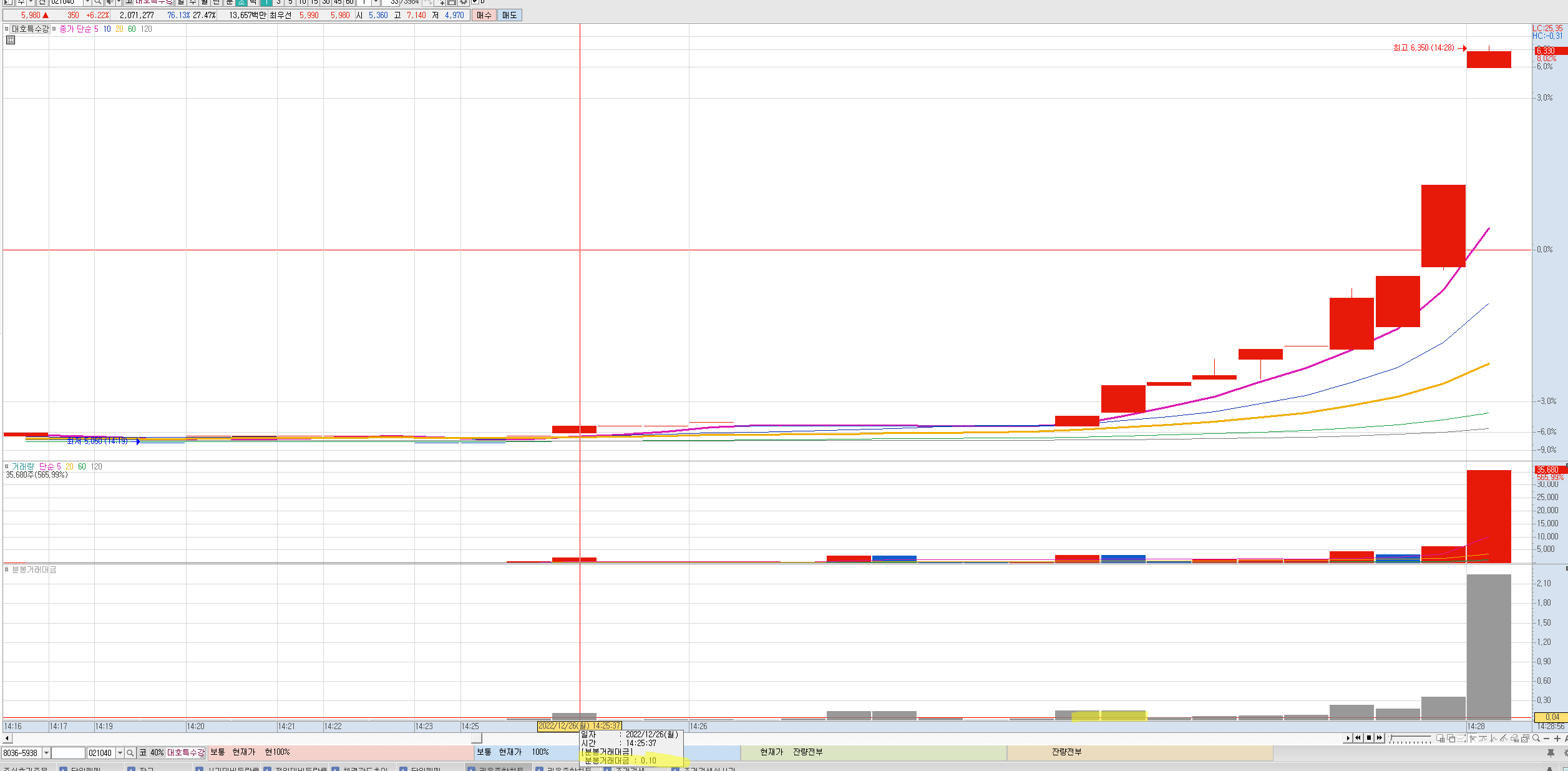Click the chart grid layout icon

click(x=1441, y=738)
